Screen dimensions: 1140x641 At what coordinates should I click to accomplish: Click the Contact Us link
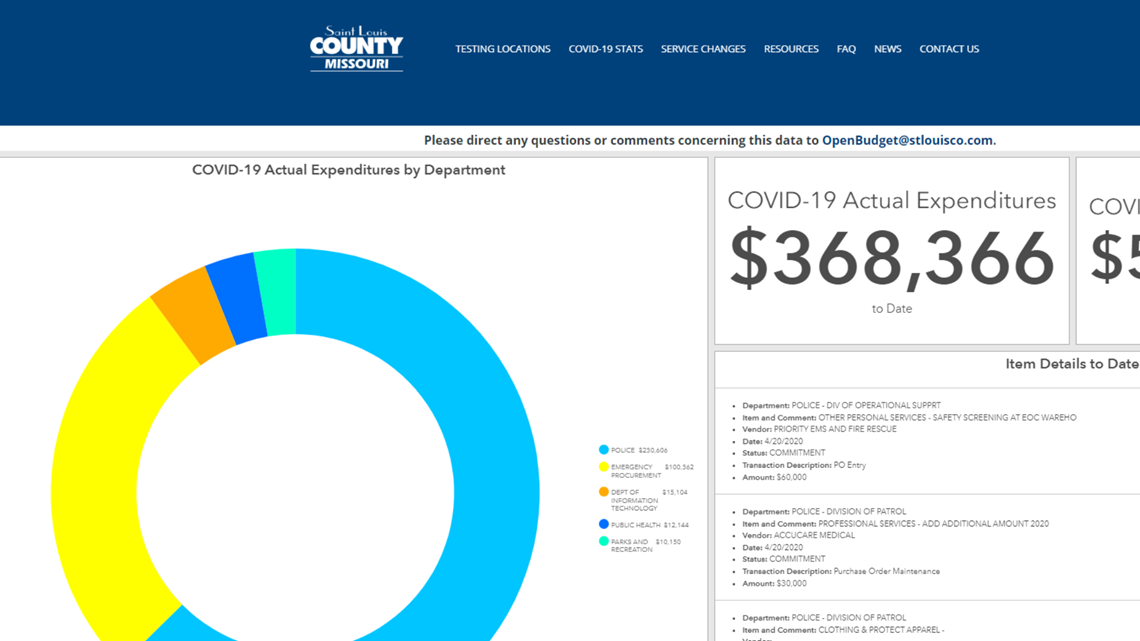[949, 49]
